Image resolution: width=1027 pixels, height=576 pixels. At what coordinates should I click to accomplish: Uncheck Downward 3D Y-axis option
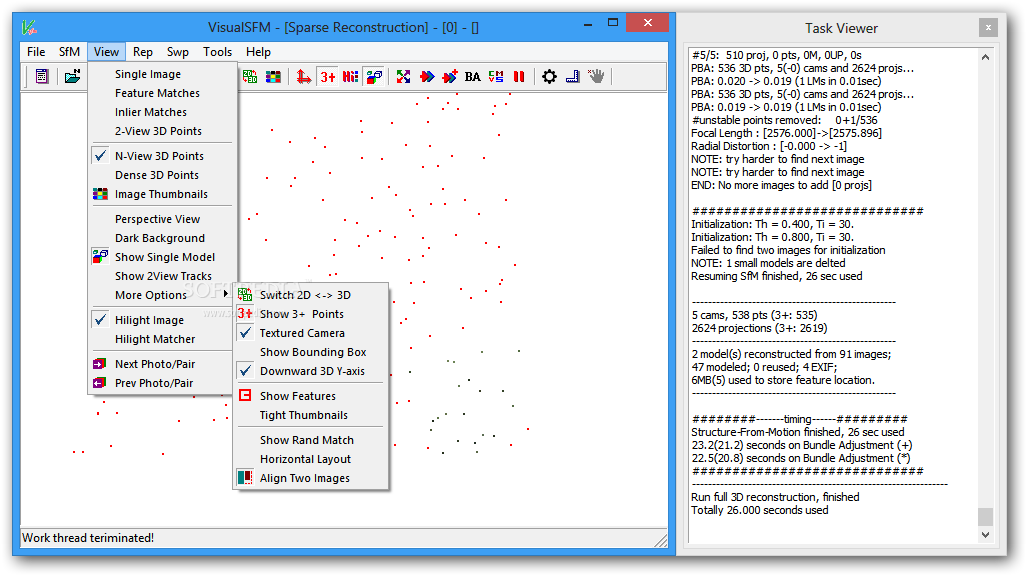pyautogui.click(x=311, y=371)
